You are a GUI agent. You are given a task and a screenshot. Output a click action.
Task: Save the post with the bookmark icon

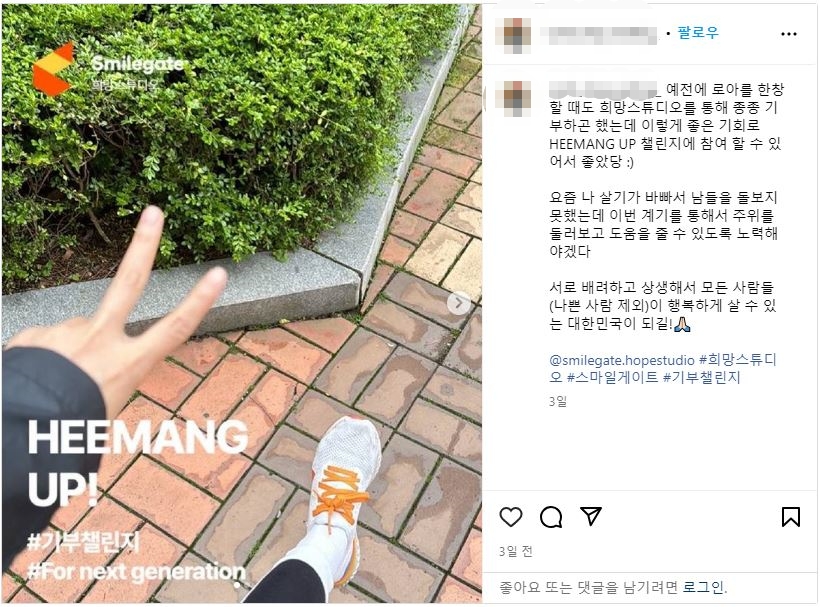click(x=791, y=517)
